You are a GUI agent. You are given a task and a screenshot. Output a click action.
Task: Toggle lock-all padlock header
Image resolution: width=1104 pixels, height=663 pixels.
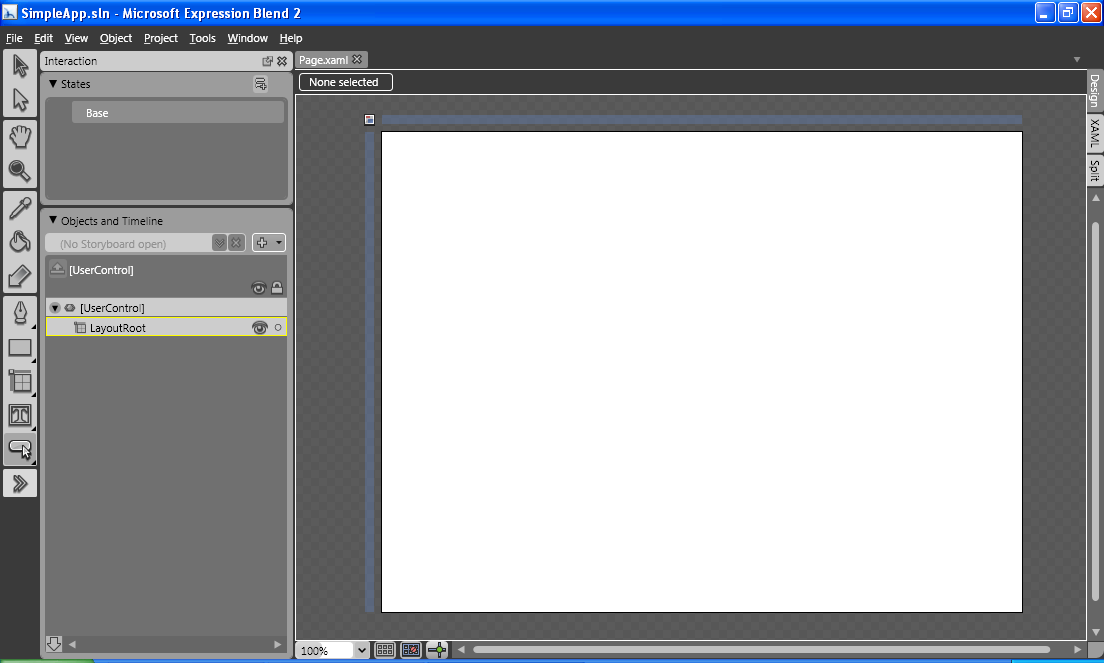tap(277, 287)
